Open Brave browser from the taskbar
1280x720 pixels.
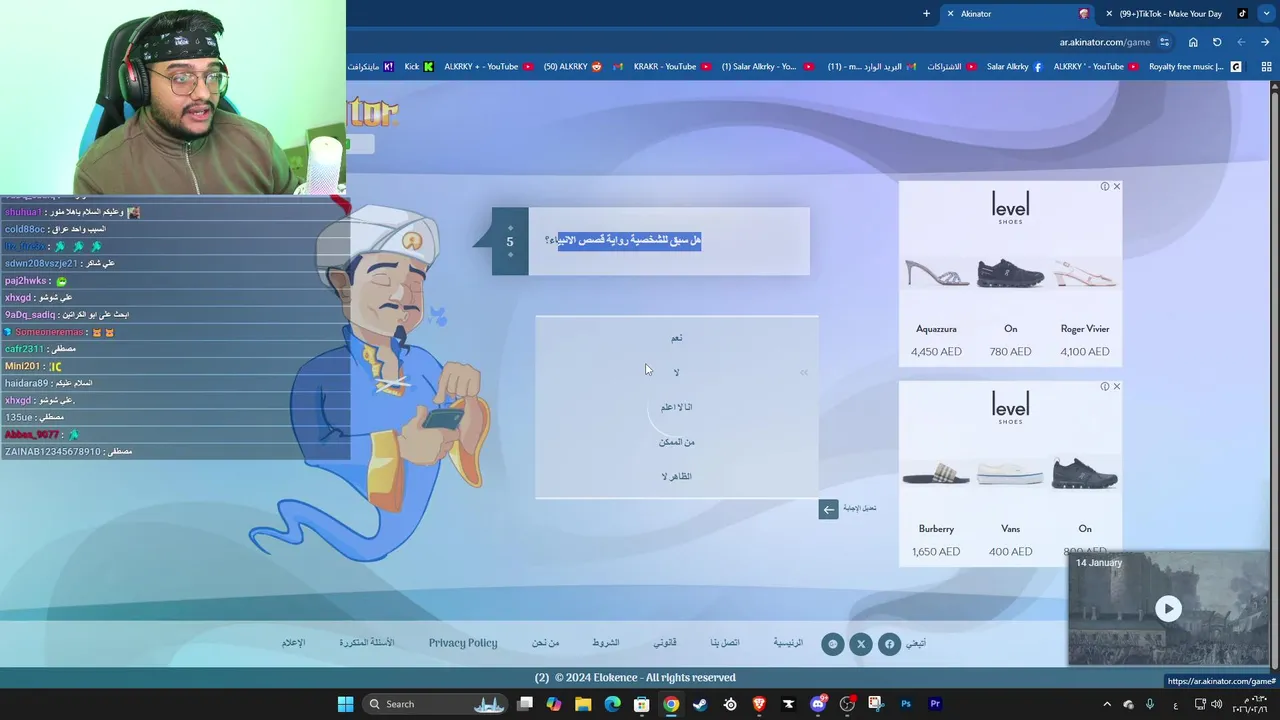coord(759,704)
